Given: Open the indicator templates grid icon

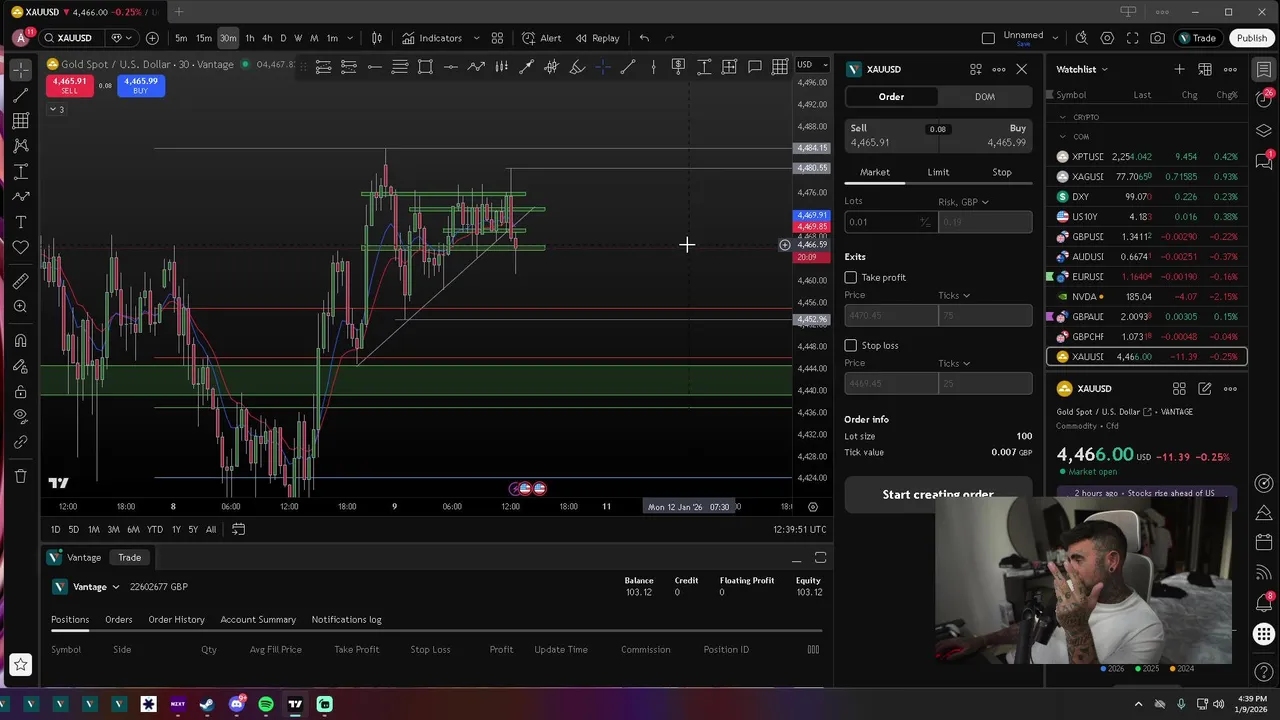Looking at the screenshot, I should tap(497, 38).
